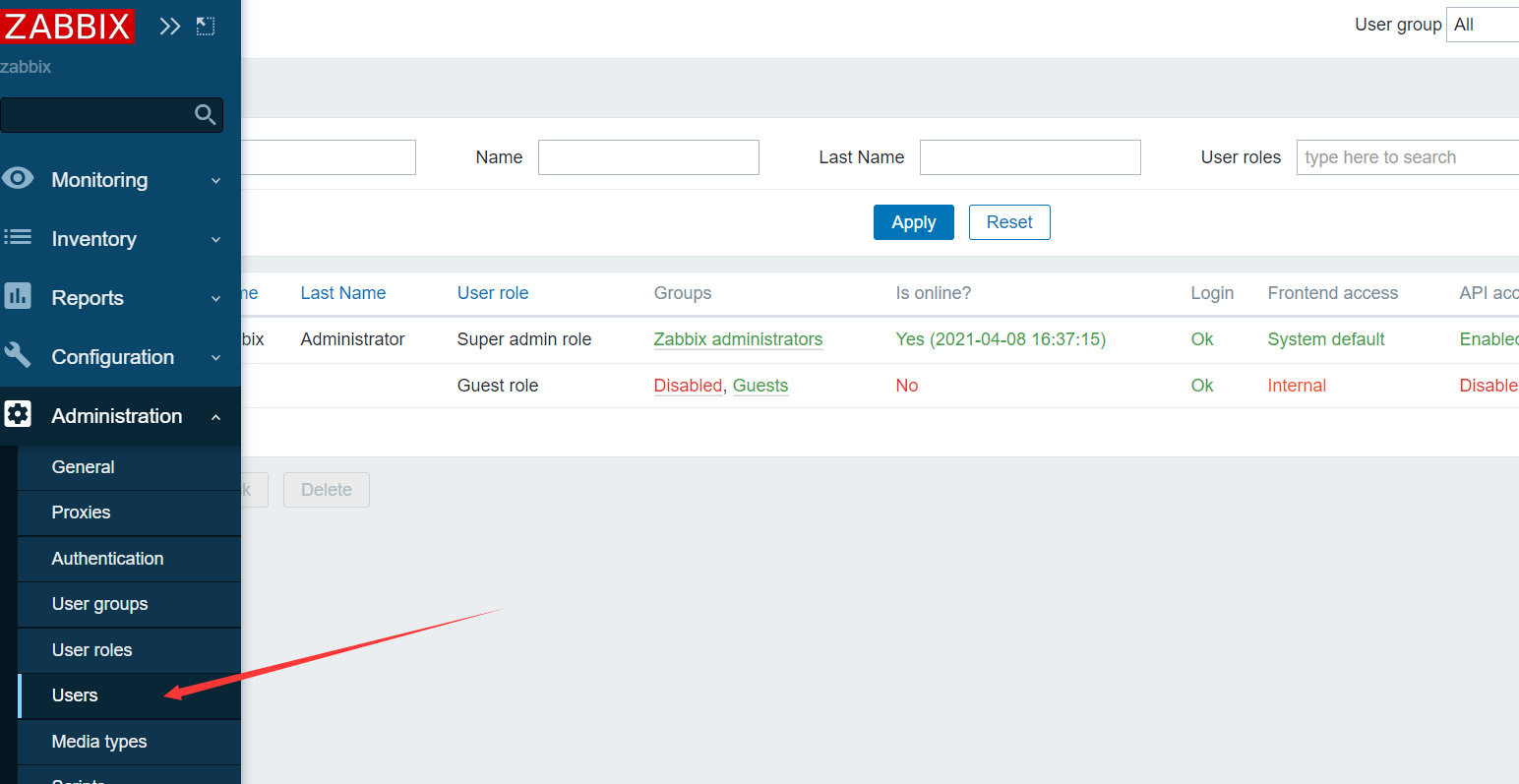This screenshot has height=784, width=1519.
Task: Open Authentication submenu item
Action: click(129, 559)
